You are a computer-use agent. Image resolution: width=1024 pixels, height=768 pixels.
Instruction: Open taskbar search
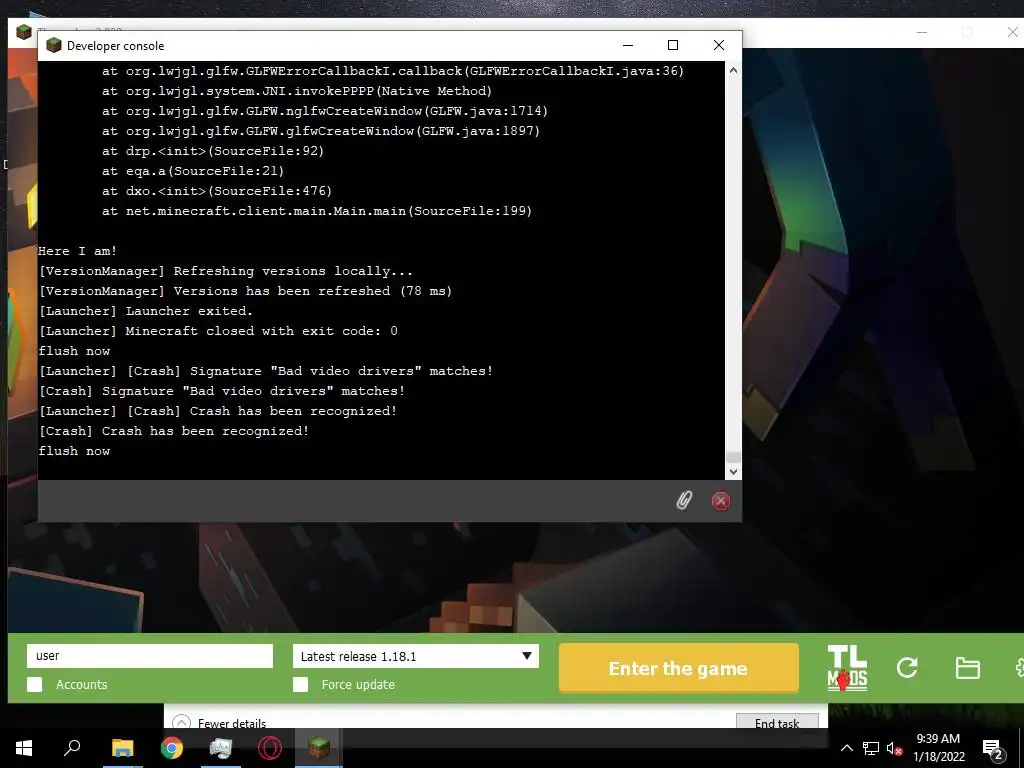coord(72,748)
